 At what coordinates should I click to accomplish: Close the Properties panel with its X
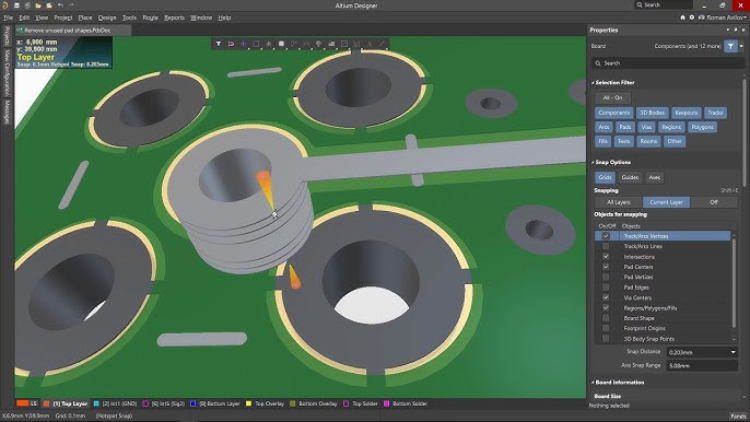click(743, 30)
